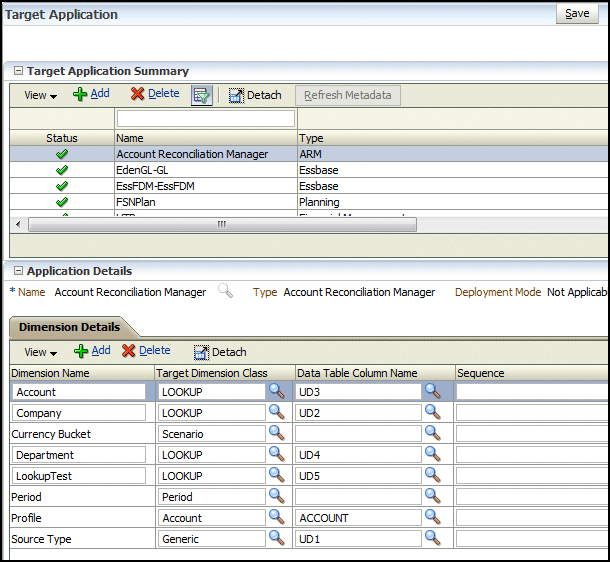Image resolution: width=610 pixels, height=562 pixels.
Task: Search Target Dimension Class for Account row
Action: coord(276,392)
